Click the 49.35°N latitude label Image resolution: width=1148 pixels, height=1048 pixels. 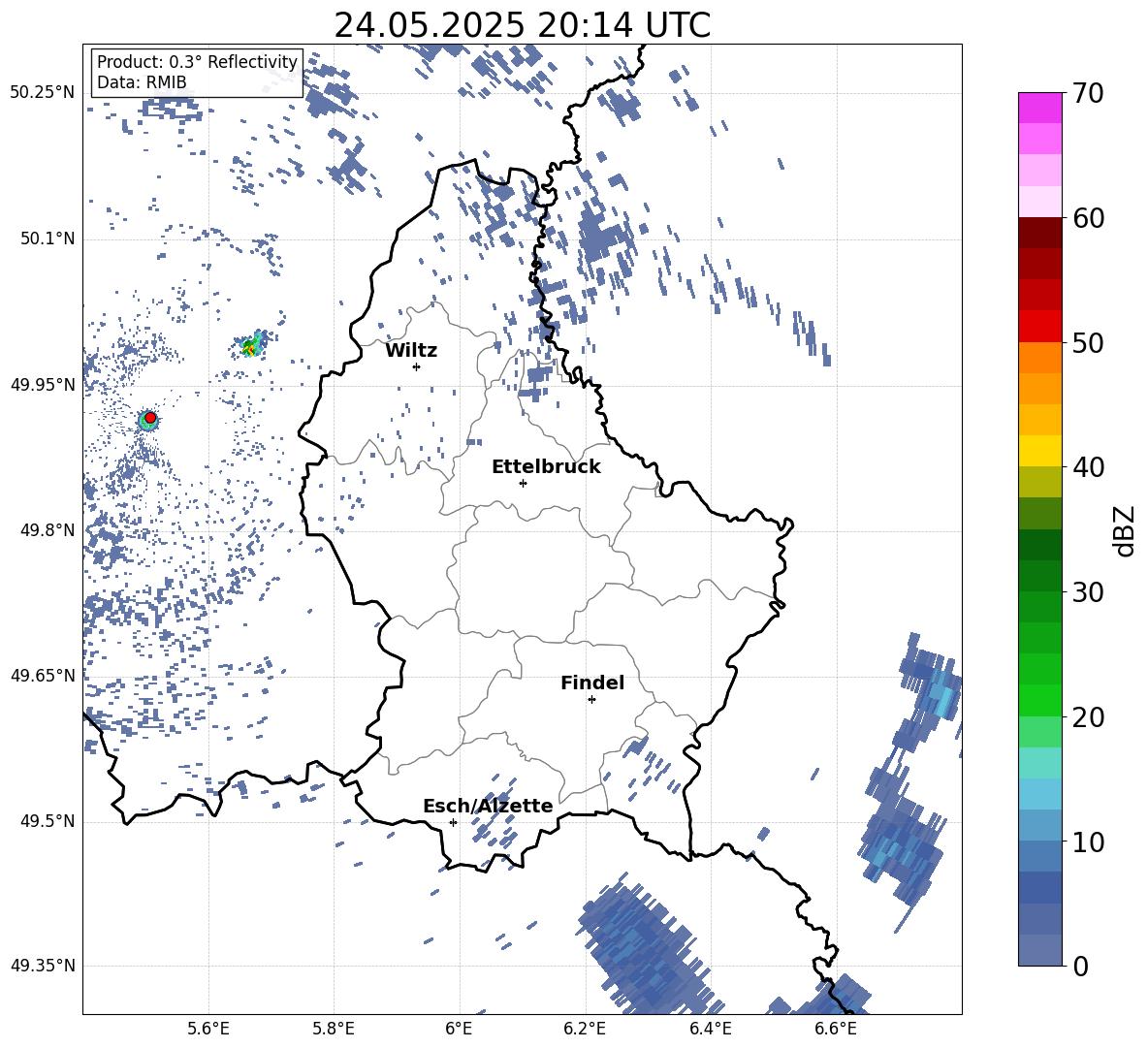(43, 966)
